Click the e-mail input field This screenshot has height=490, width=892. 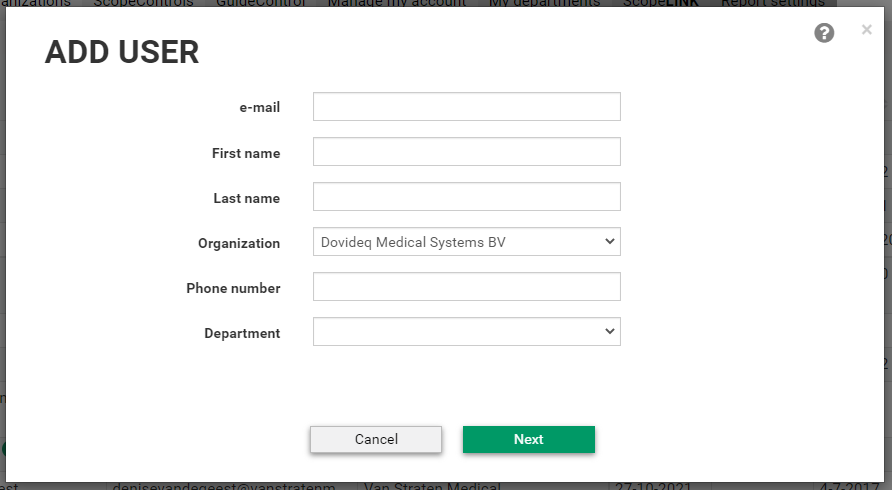[x=466, y=107]
